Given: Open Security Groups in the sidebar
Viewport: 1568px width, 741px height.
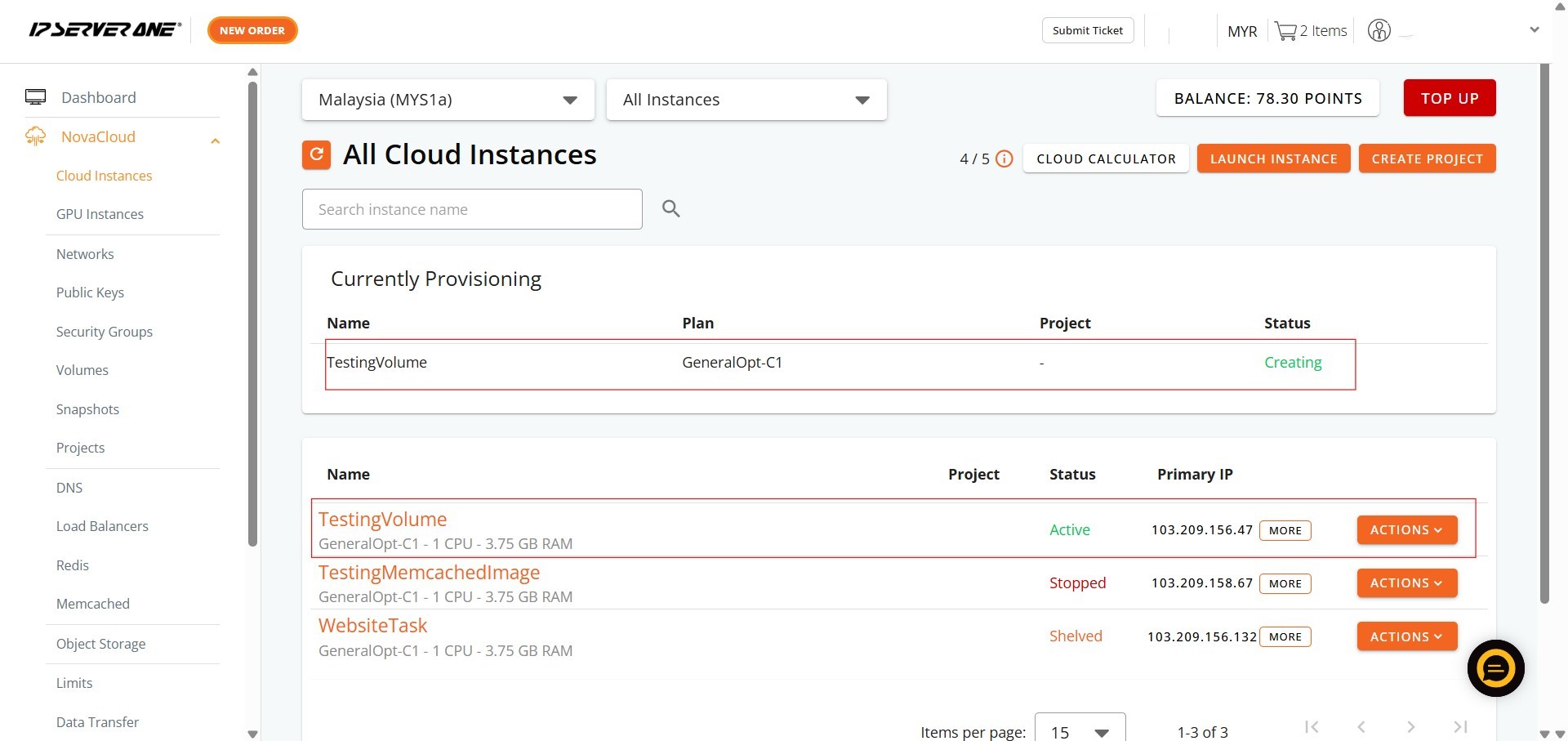Looking at the screenshot, I should pos(104,332).
